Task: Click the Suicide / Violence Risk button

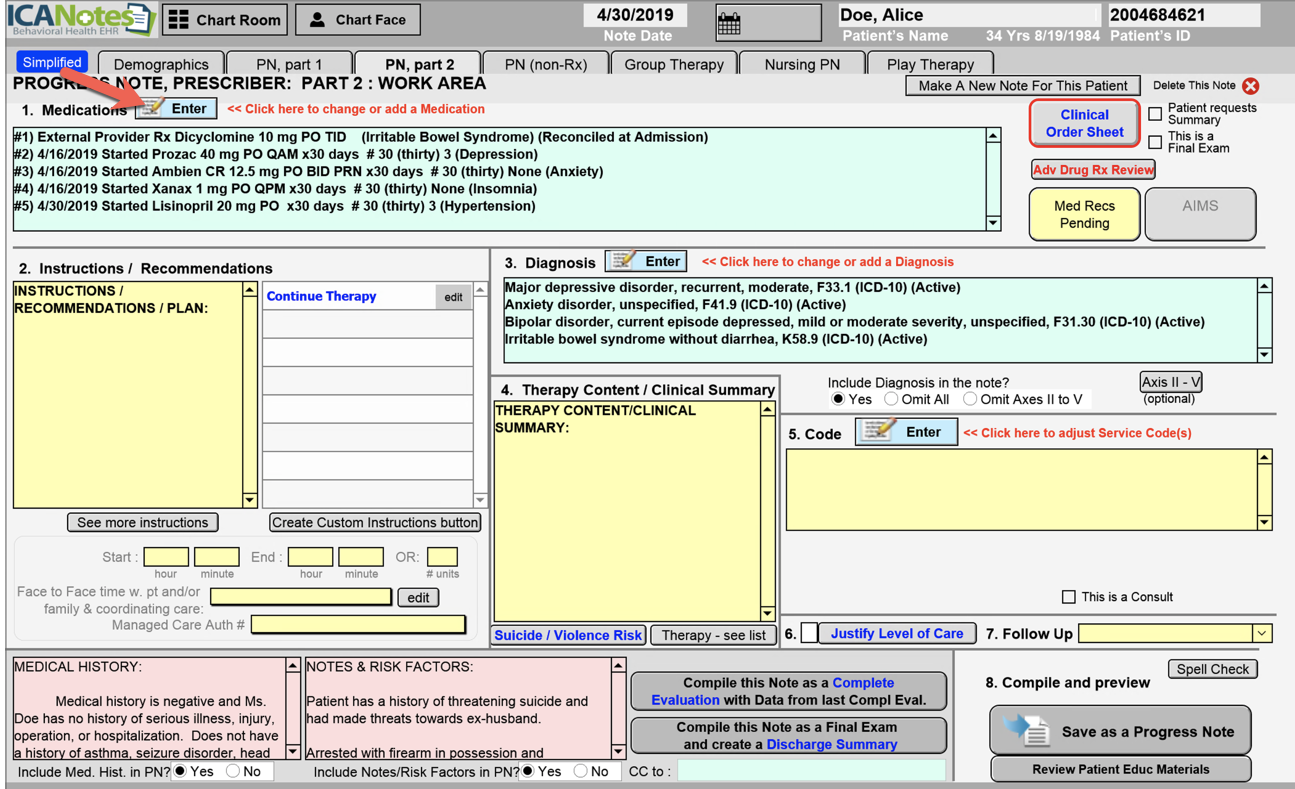Action: (x=568, y=635)
